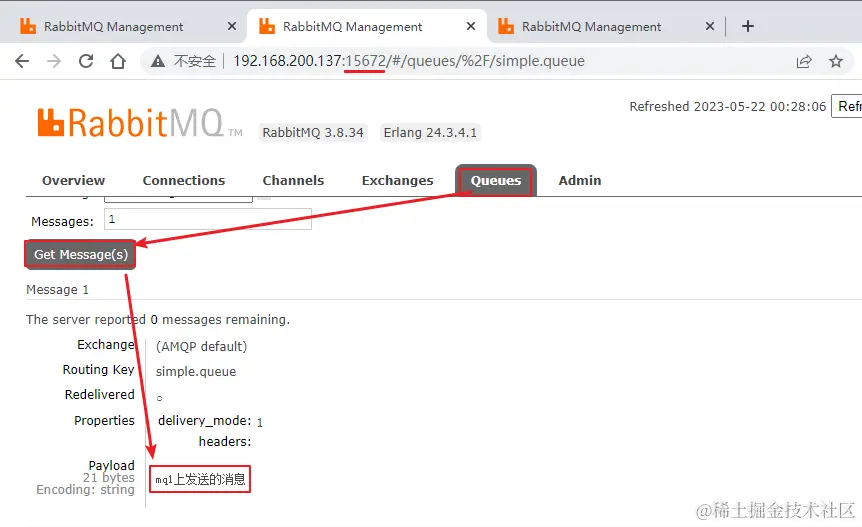Focus the Messages count input field
Image resolution: width=862 pixels, height=527 pixels.
pos(208,219)
